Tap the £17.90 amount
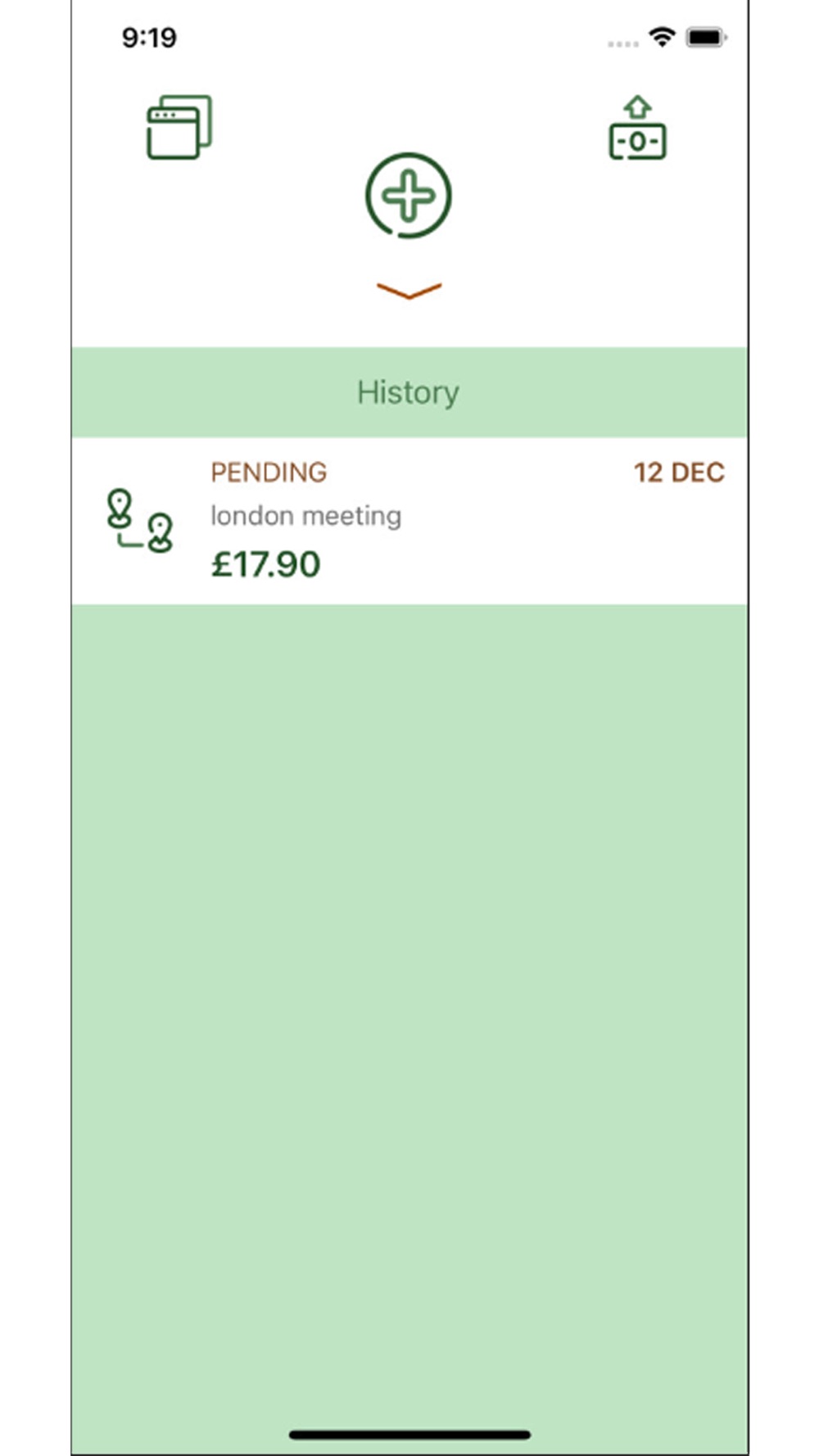The width and height of the screenshot is (819, 1456). tap(266, 564)
